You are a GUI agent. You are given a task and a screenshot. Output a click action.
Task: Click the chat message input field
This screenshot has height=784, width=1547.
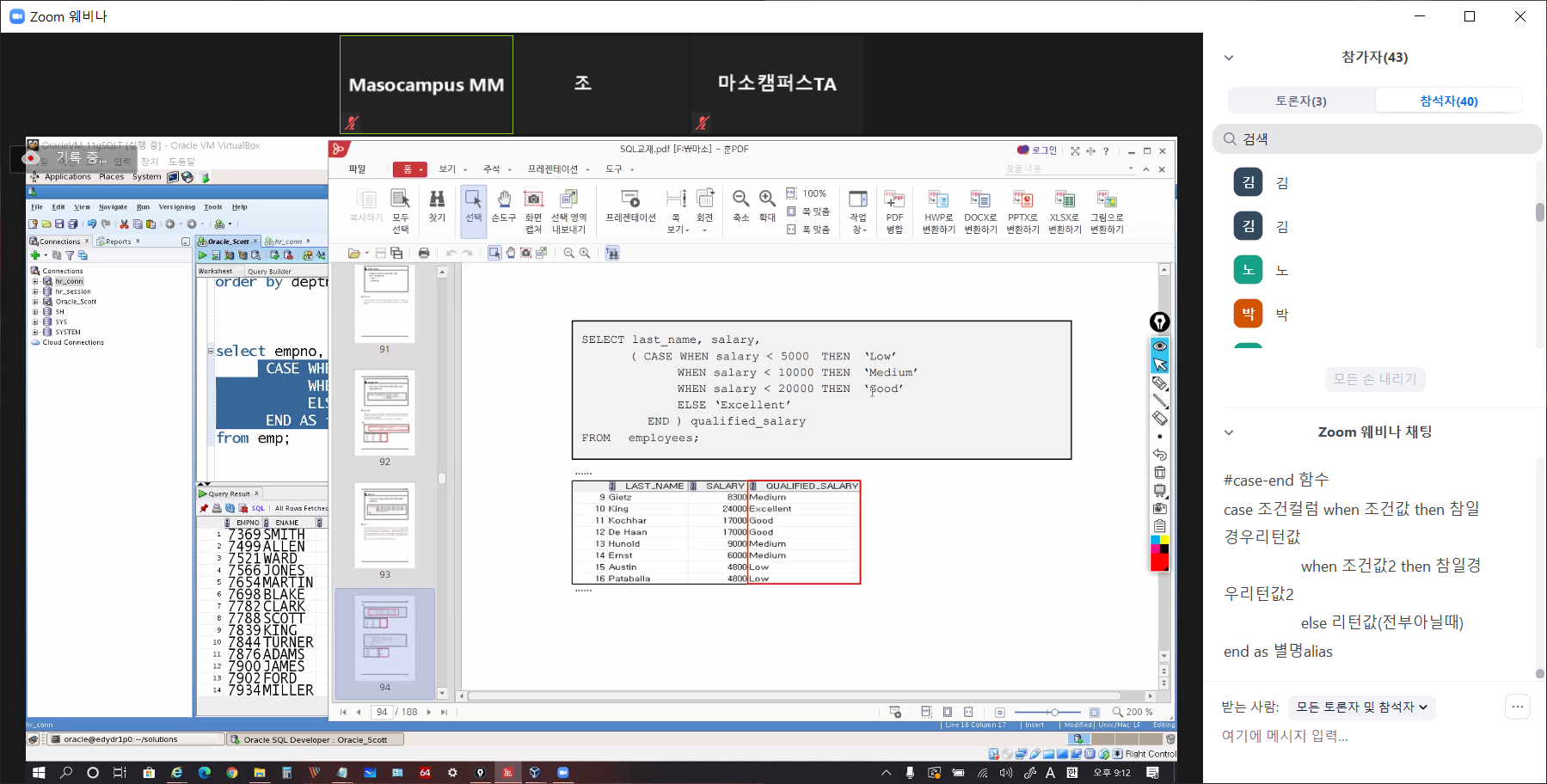tap(1359, 736)
